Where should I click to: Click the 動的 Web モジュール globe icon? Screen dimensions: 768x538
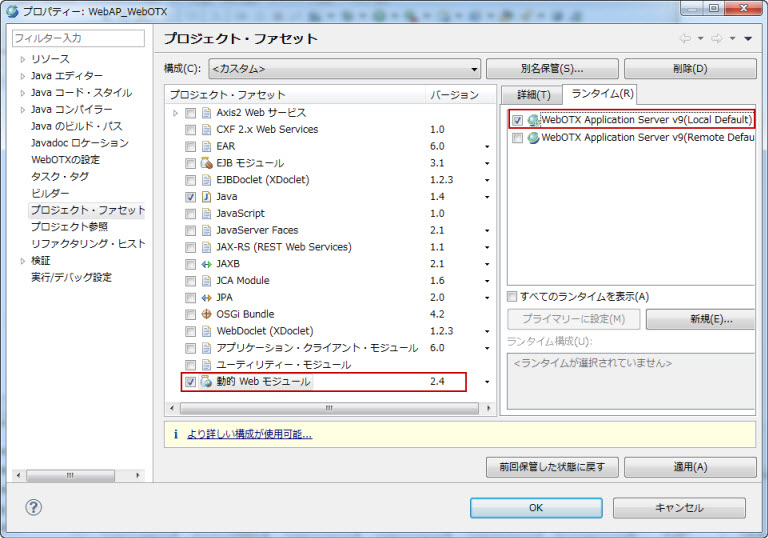[207, 382]
